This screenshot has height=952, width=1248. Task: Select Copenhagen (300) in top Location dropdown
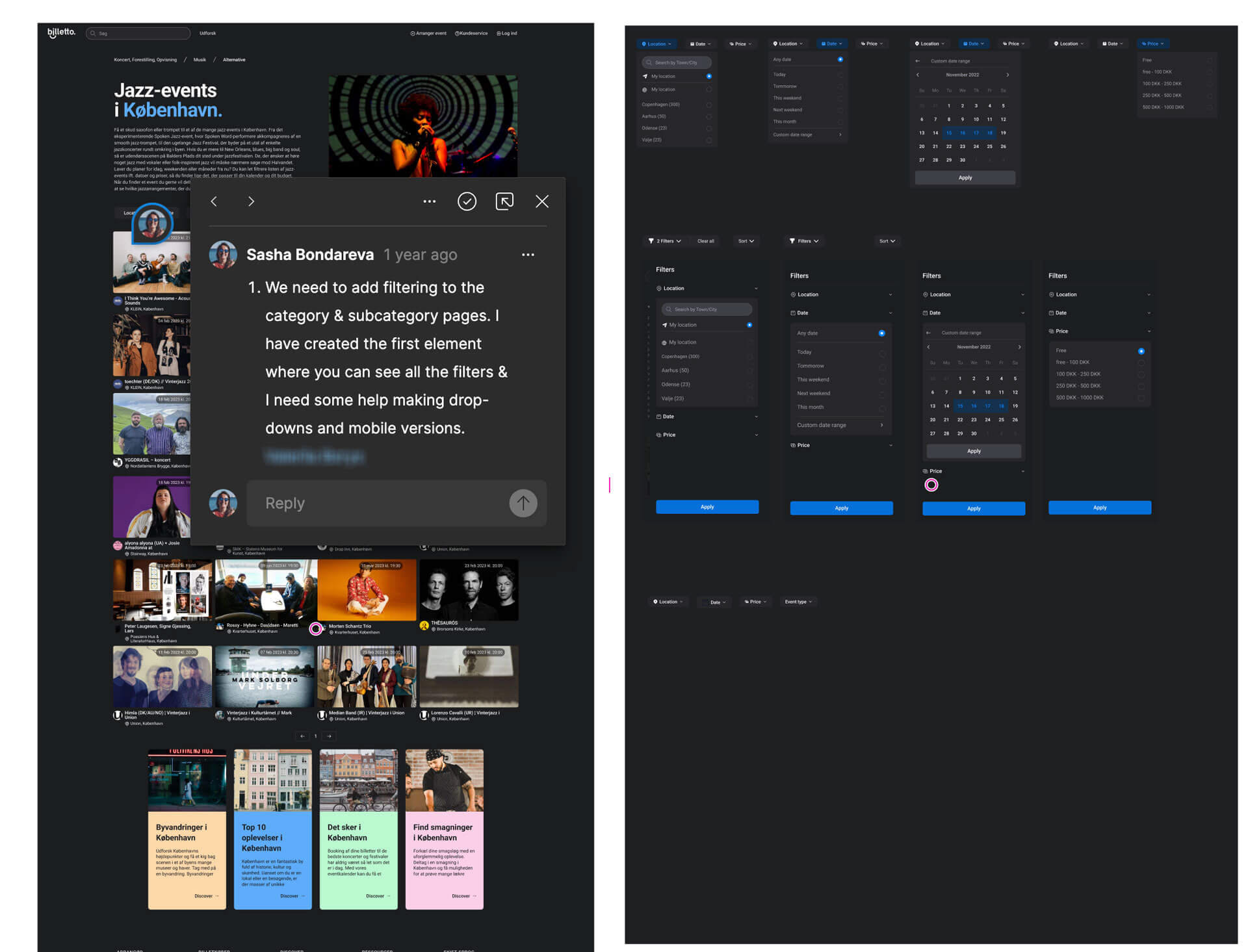[677, 105]
